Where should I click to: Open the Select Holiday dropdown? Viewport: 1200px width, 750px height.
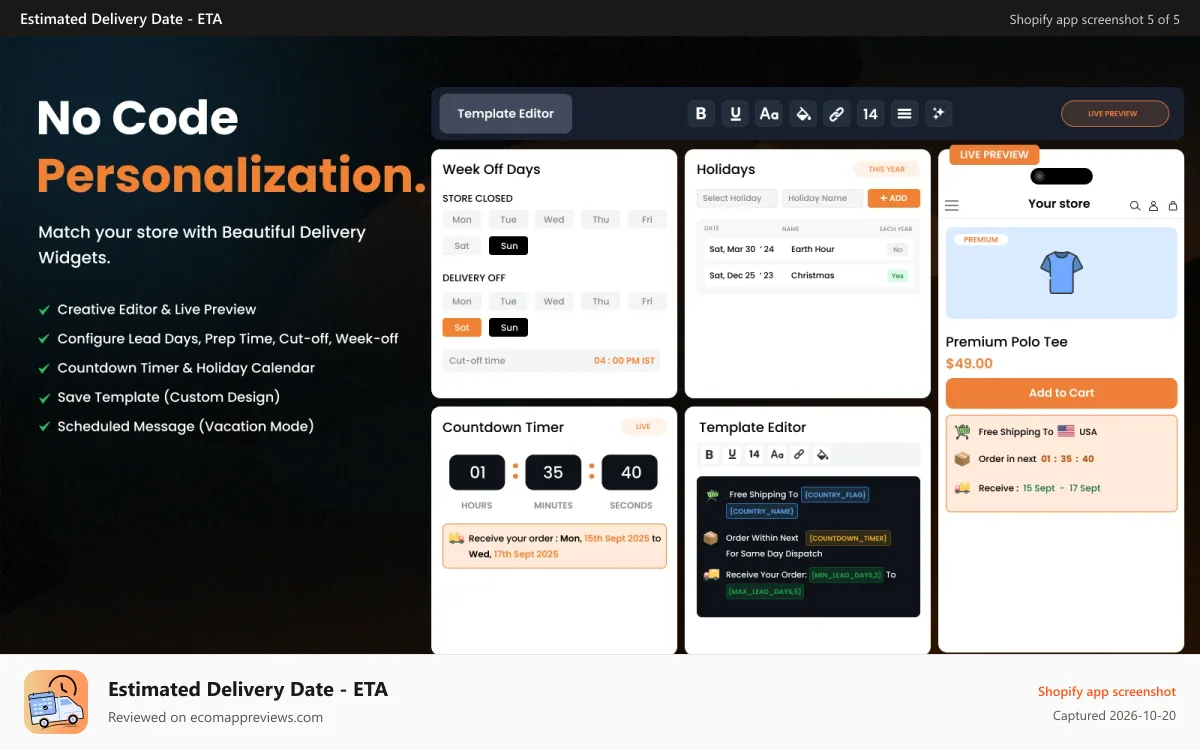tap(737, 198)
